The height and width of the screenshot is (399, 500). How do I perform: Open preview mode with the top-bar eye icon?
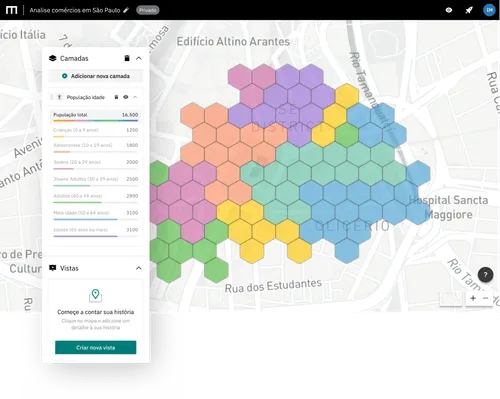tap(449, 10)
